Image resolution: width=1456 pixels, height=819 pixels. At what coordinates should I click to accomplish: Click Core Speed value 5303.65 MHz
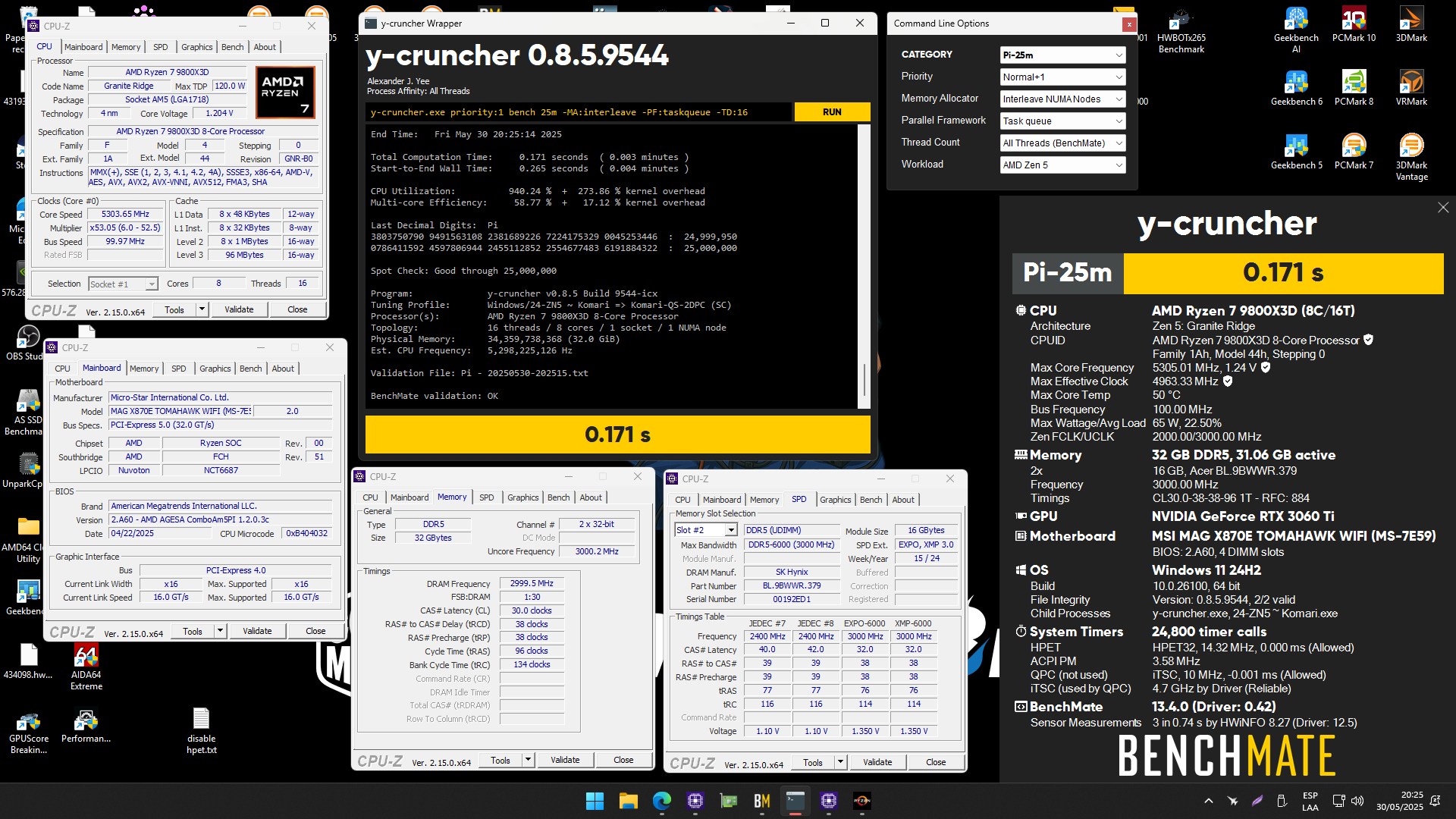[125, 215]
